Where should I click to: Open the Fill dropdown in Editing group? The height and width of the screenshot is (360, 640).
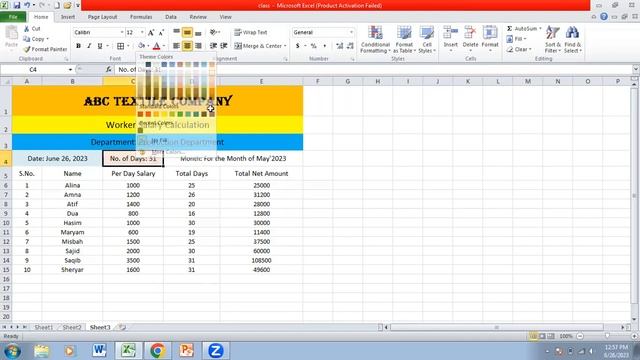click(x=516, y=39)
